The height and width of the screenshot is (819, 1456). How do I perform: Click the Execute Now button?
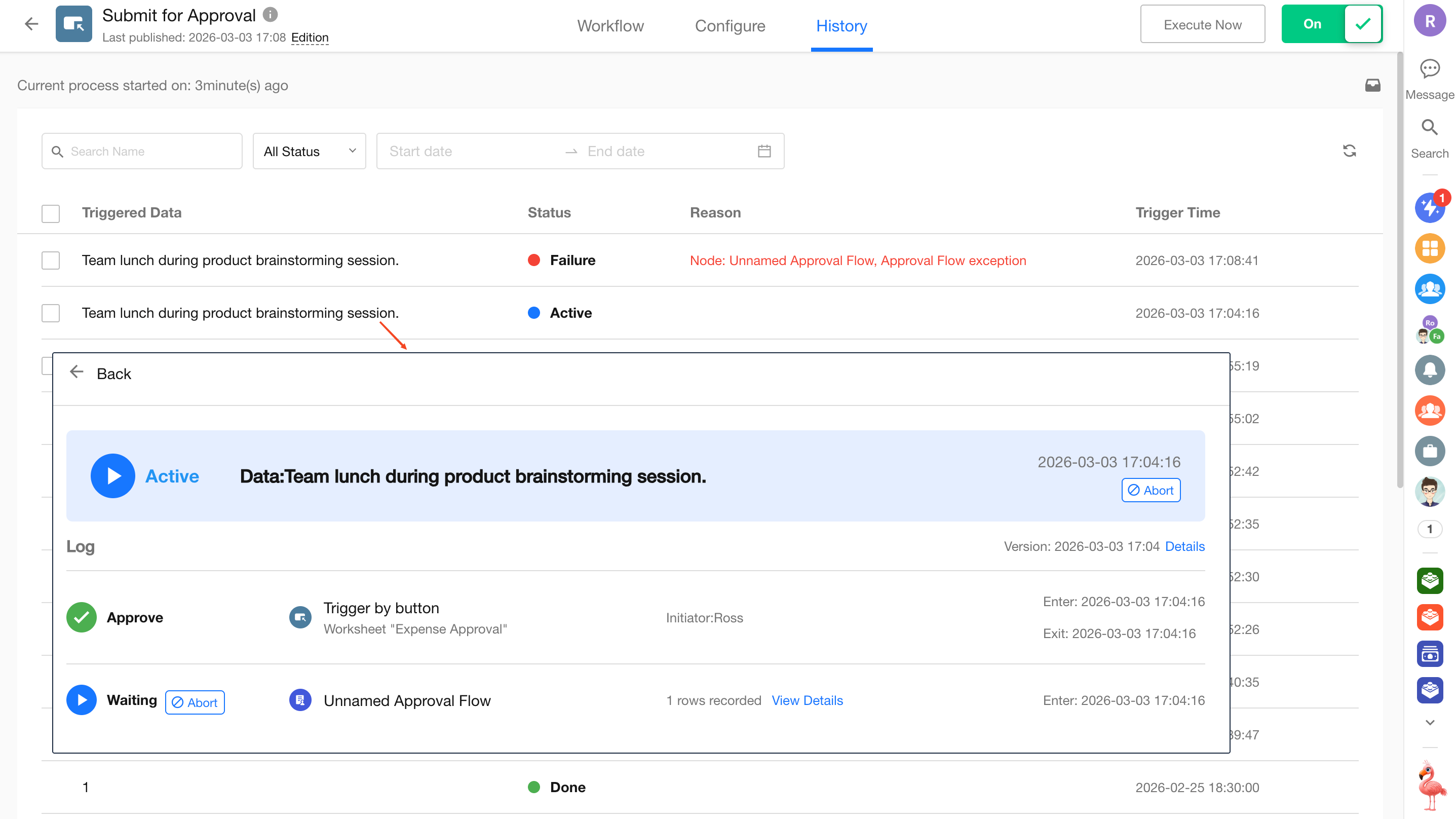pos(1202,24)
